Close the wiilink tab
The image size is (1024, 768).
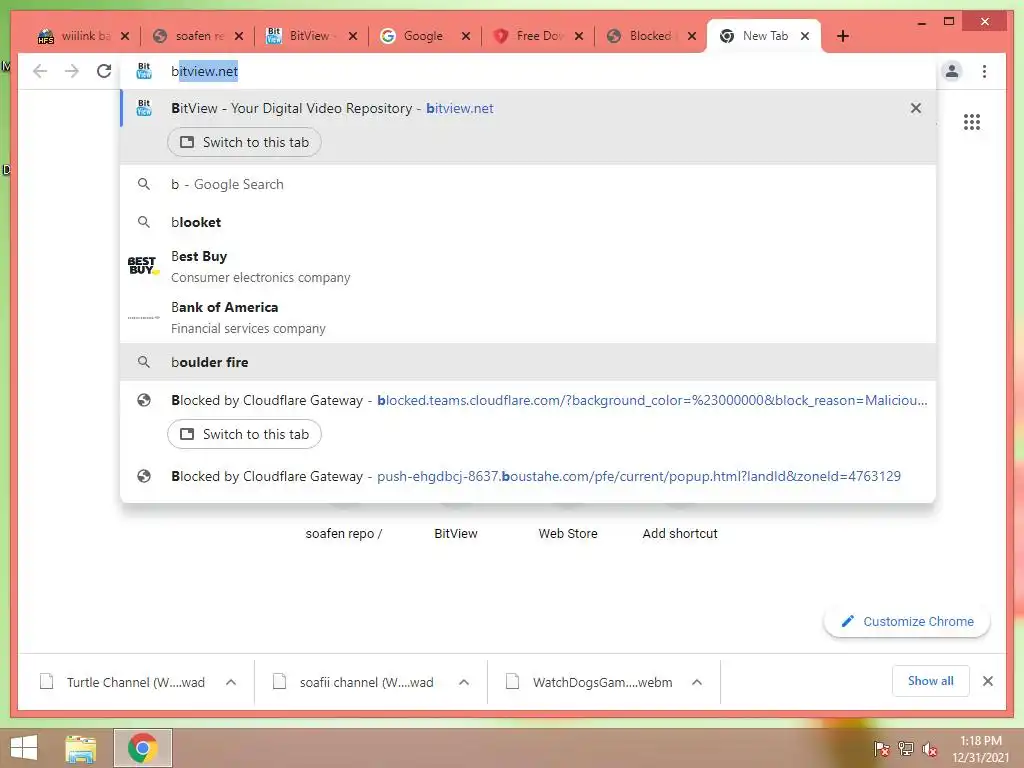coord(125,36)
